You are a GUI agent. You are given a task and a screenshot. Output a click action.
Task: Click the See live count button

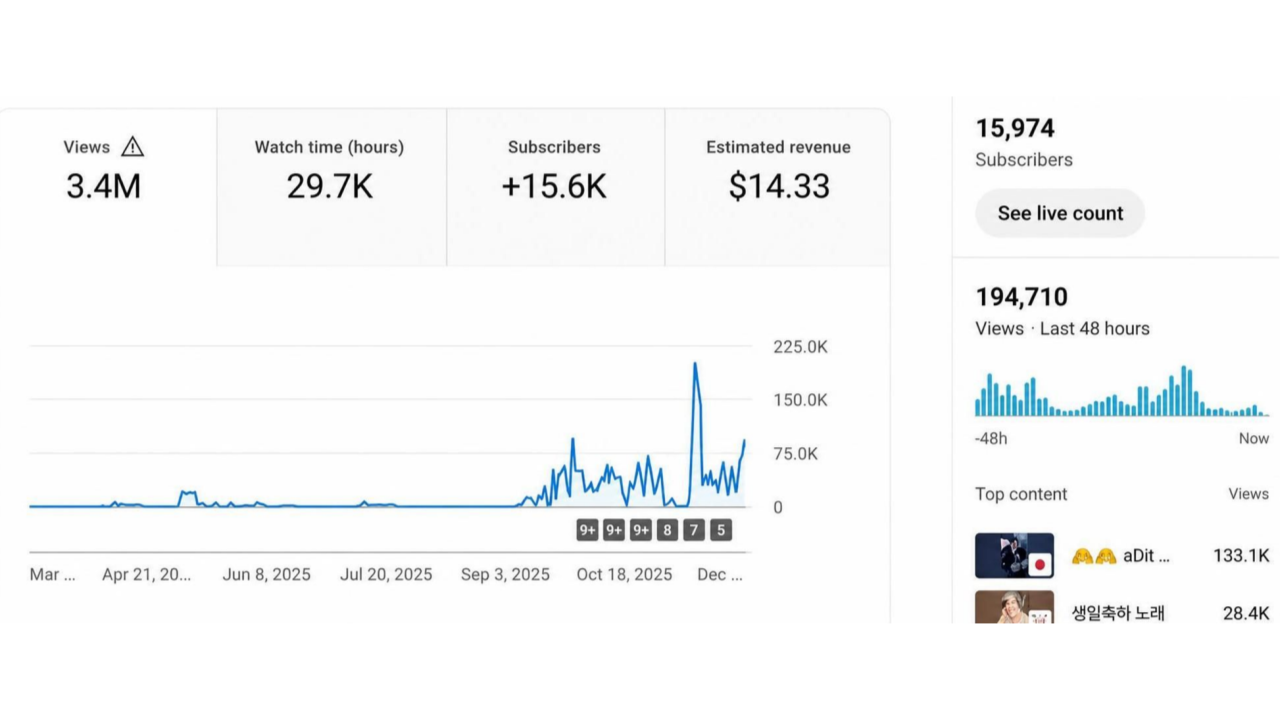[1060, 213]
